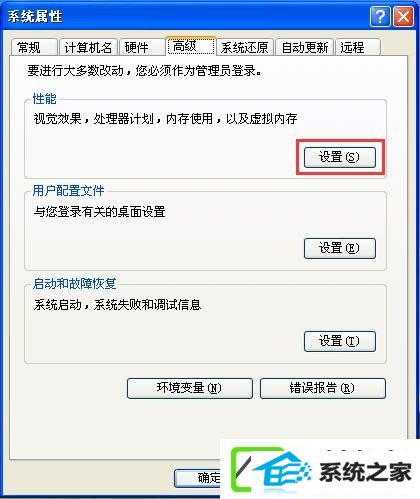420x499 pixels.
Task: Open 环境变量(N) dialog
Action: pos(190,388)
